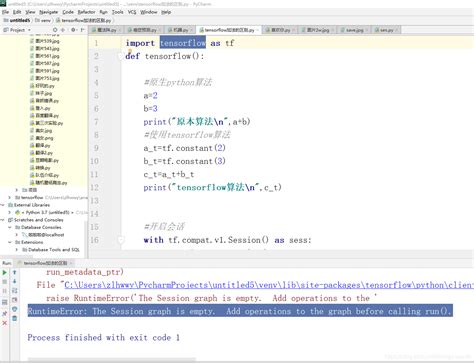Rerun the script with the green Run arrow
The width and height of the screenshot is (474, 363).
5,272
